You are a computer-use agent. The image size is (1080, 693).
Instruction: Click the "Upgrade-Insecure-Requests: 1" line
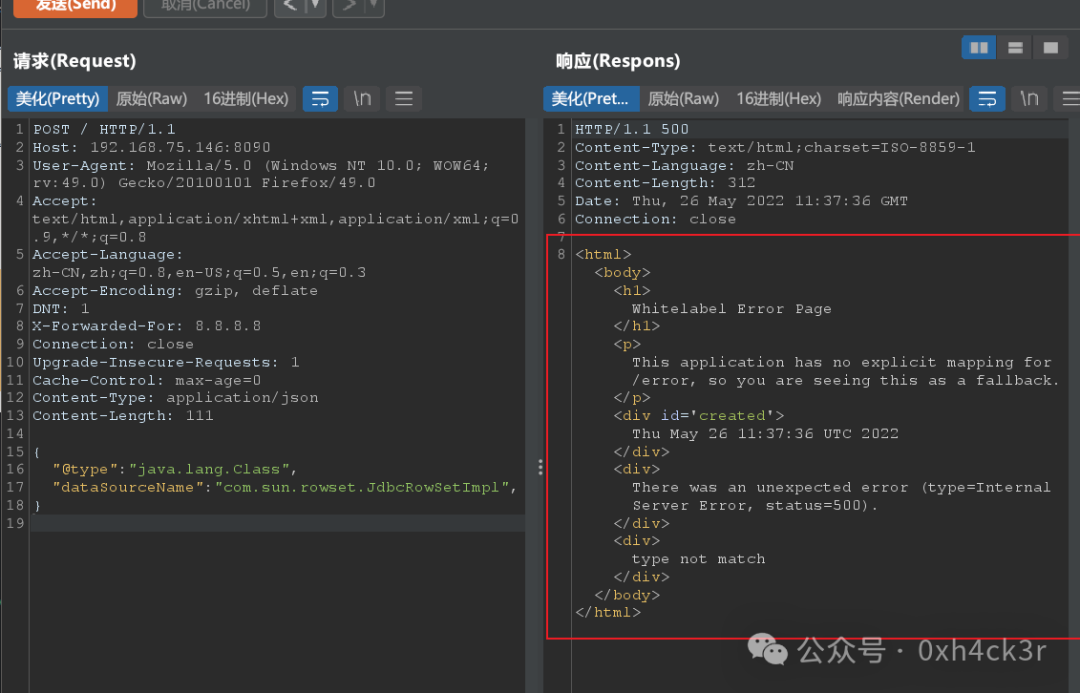(x=166, y=362)
